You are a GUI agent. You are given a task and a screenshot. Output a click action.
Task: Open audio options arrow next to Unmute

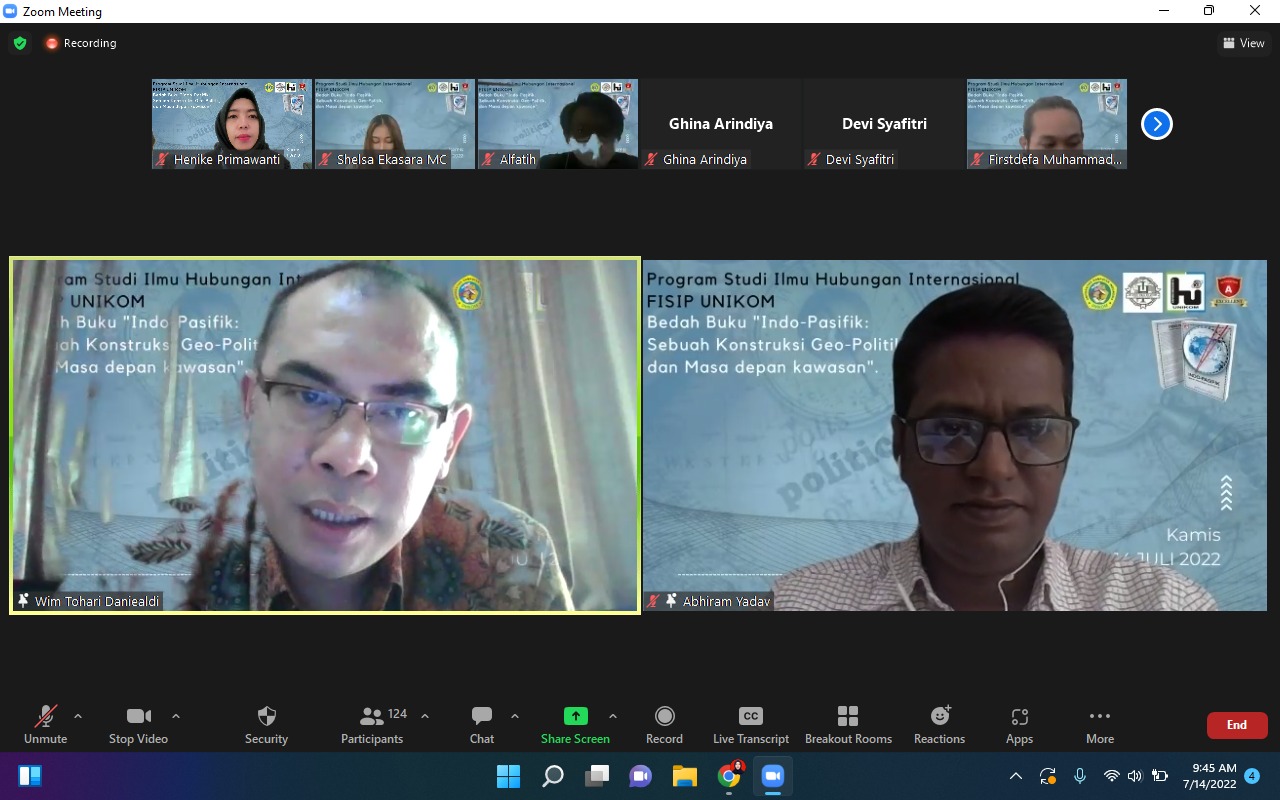tap(78, 716)
